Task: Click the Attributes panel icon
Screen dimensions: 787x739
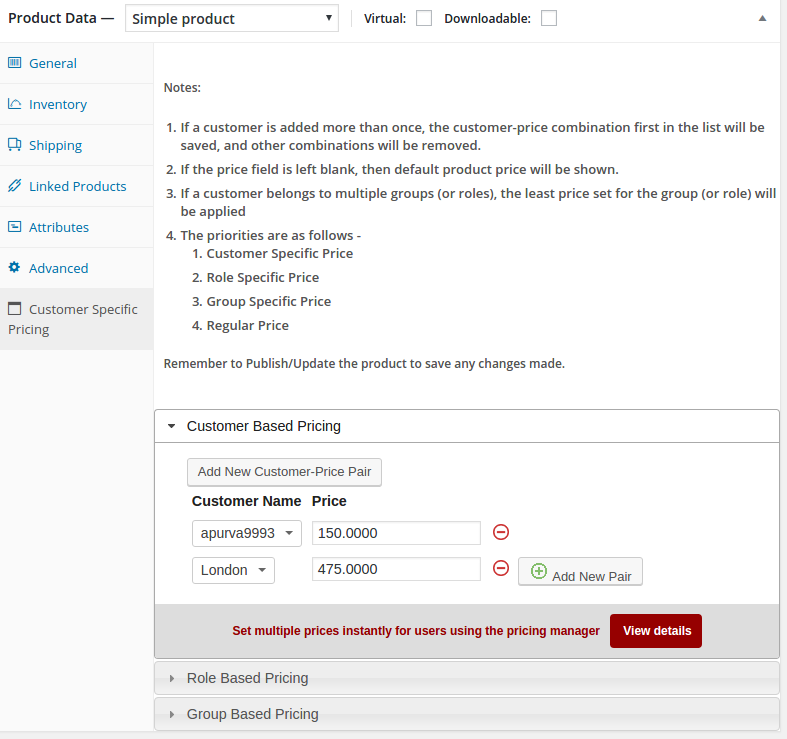Action: point(15,226)
